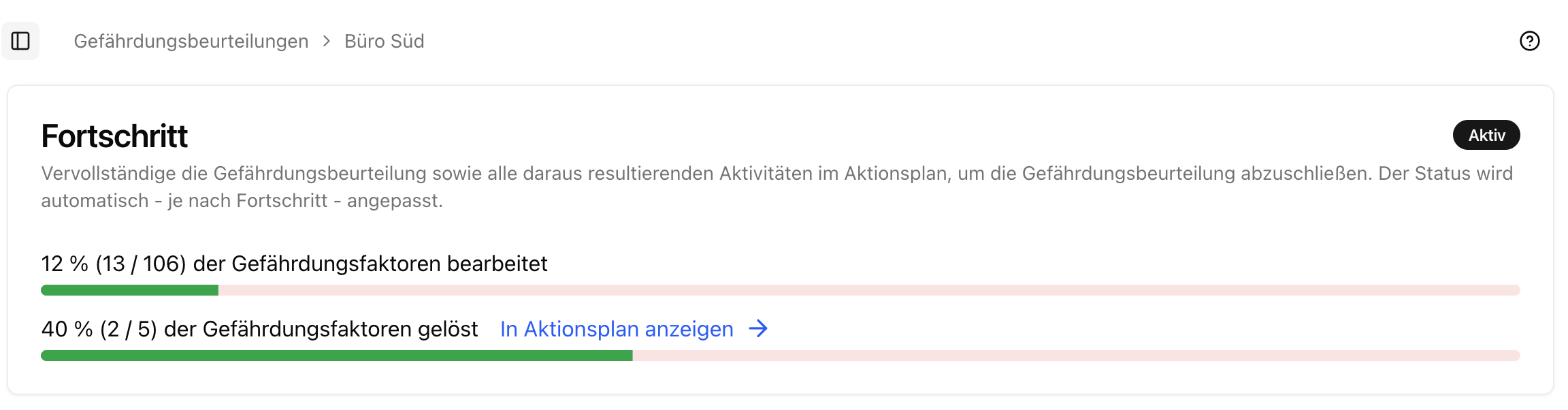Select Büro Süd in the breadcrumb trail

383,42
